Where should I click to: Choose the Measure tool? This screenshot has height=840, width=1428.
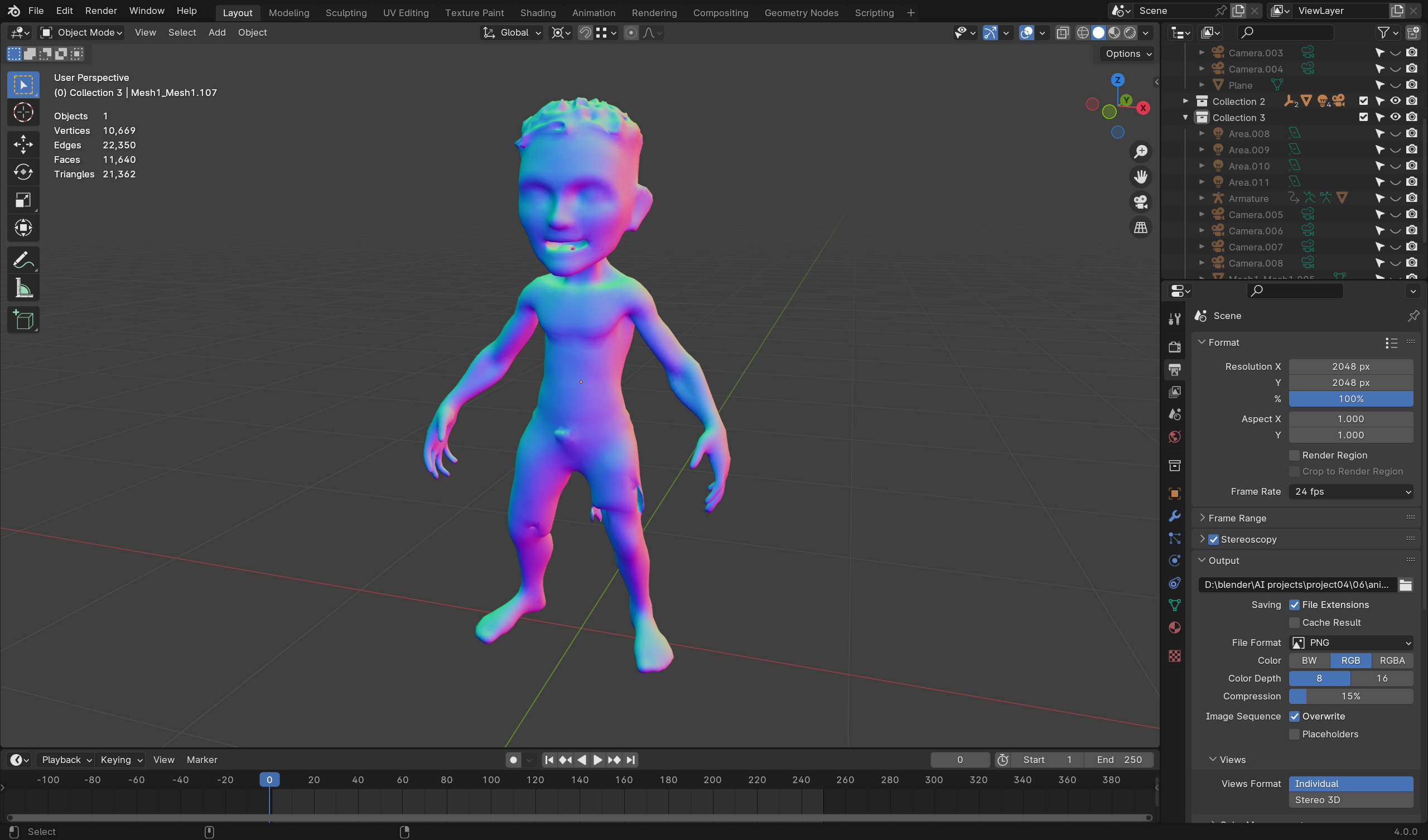(x=23, y=288)
